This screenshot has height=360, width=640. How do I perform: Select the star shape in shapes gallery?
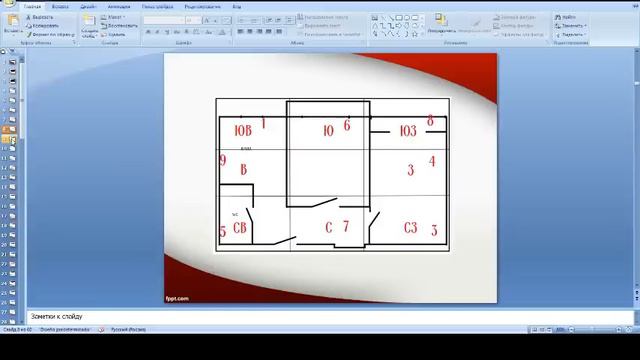point(415,34)
